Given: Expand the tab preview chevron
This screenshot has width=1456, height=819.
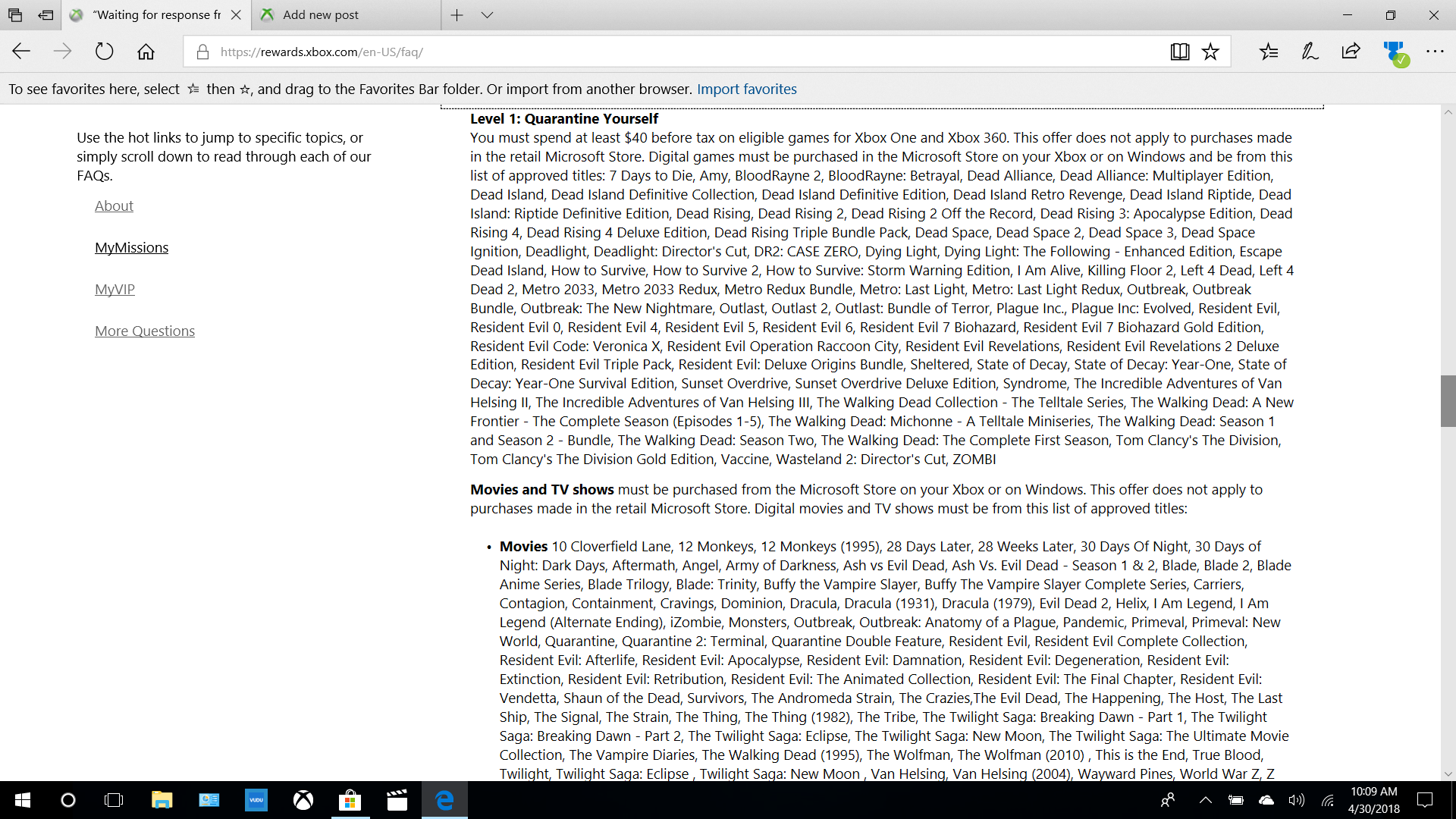Looking at the screenshot, I should pyautogui.click(x=487, y=15).
